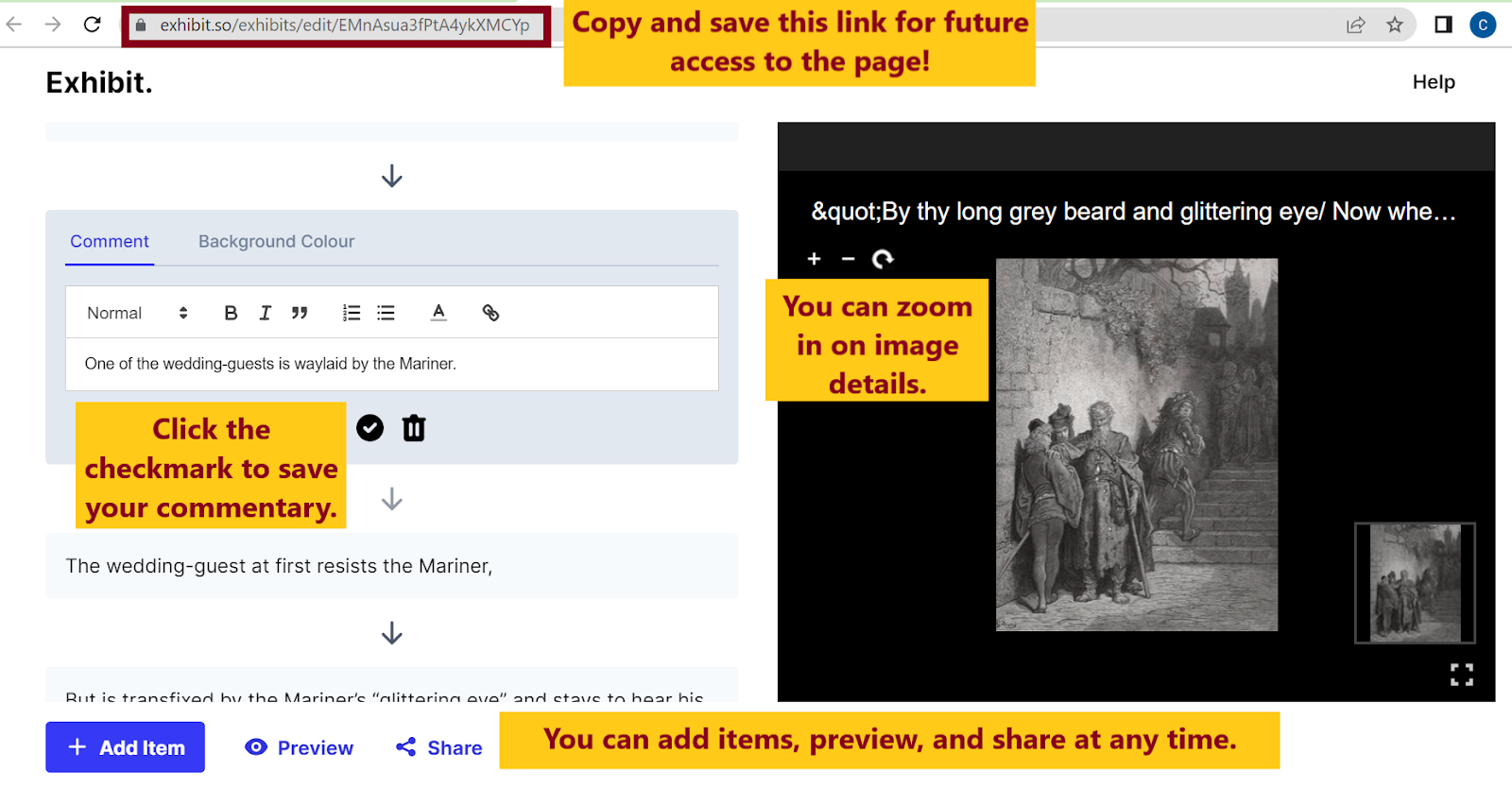Click the Add Item button
The height and width of the screenshot is (789, 1512).
click(x=125, y=747)
